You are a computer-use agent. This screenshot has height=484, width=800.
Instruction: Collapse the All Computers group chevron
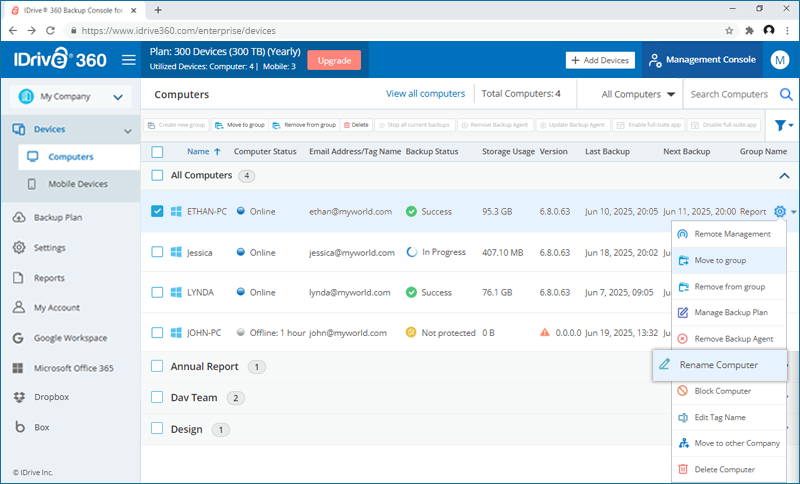(783, 175)
